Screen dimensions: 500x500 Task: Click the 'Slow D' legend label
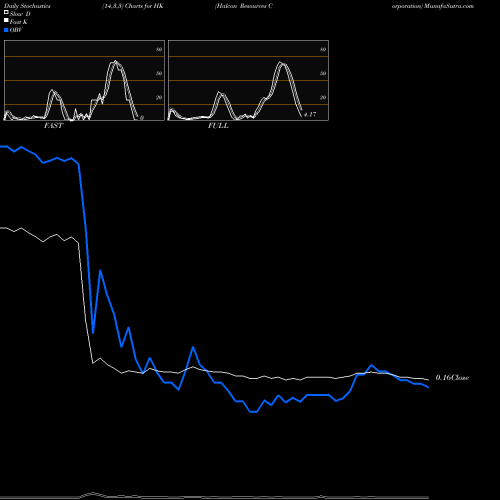[x=20, y=14]
